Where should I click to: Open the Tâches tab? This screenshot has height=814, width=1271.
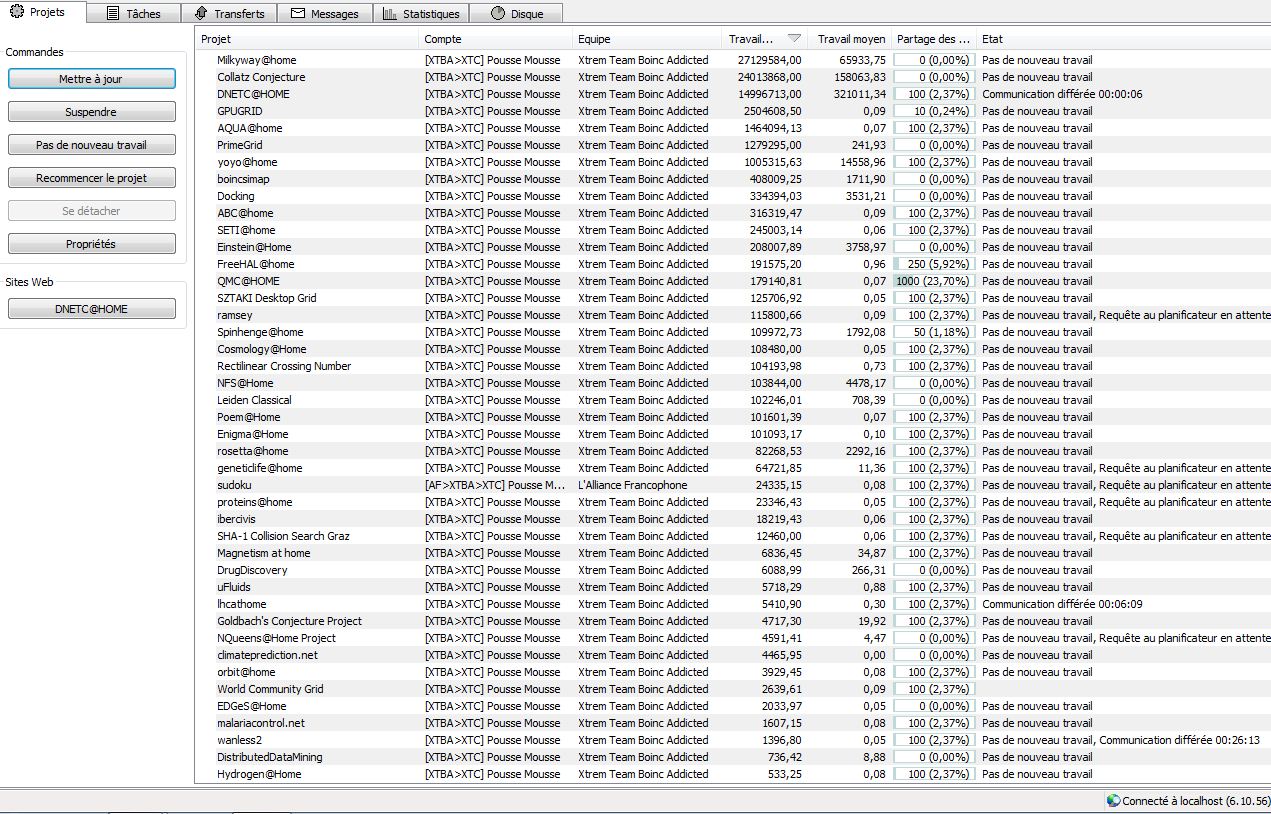(x=133, y=13)
